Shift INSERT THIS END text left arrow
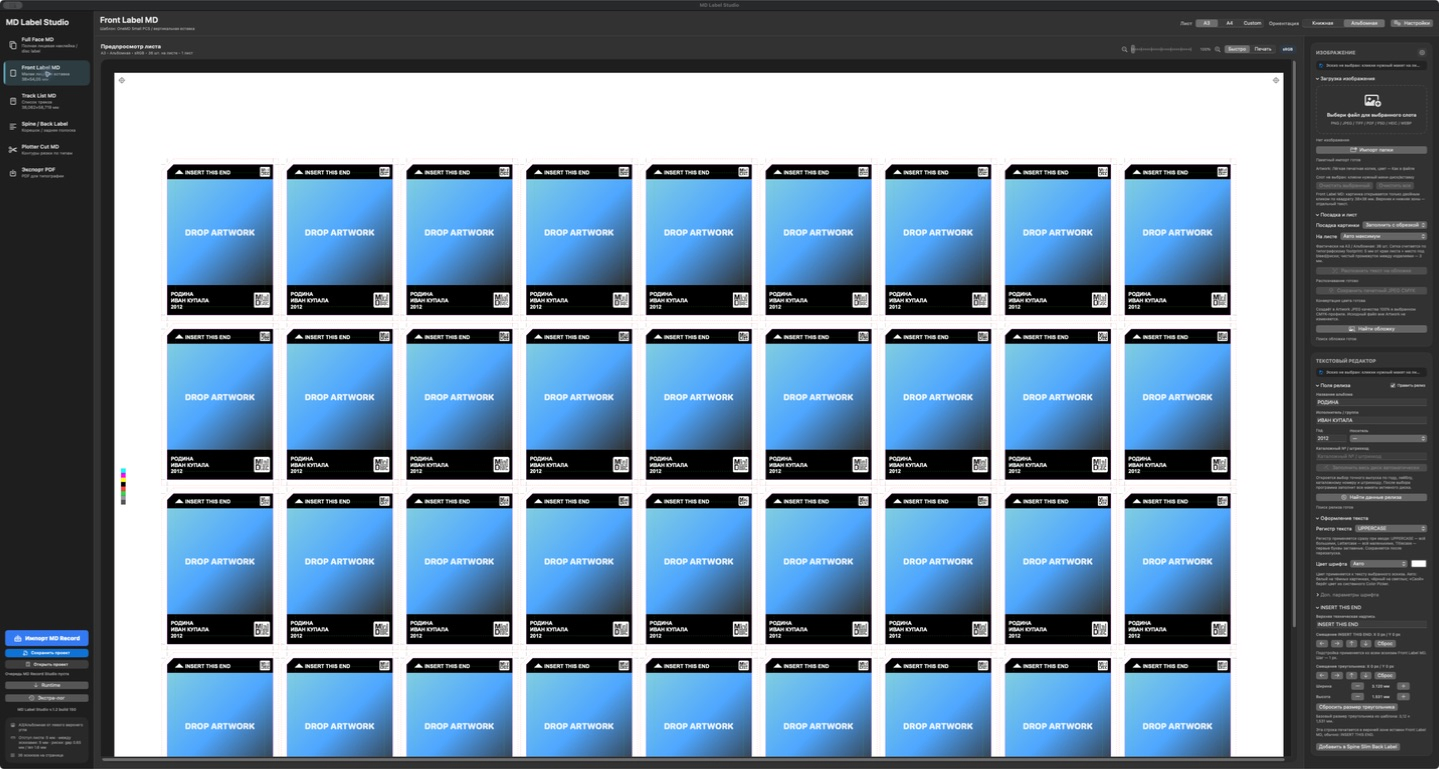1439x769 pixels. click(x=1322, y=644)
